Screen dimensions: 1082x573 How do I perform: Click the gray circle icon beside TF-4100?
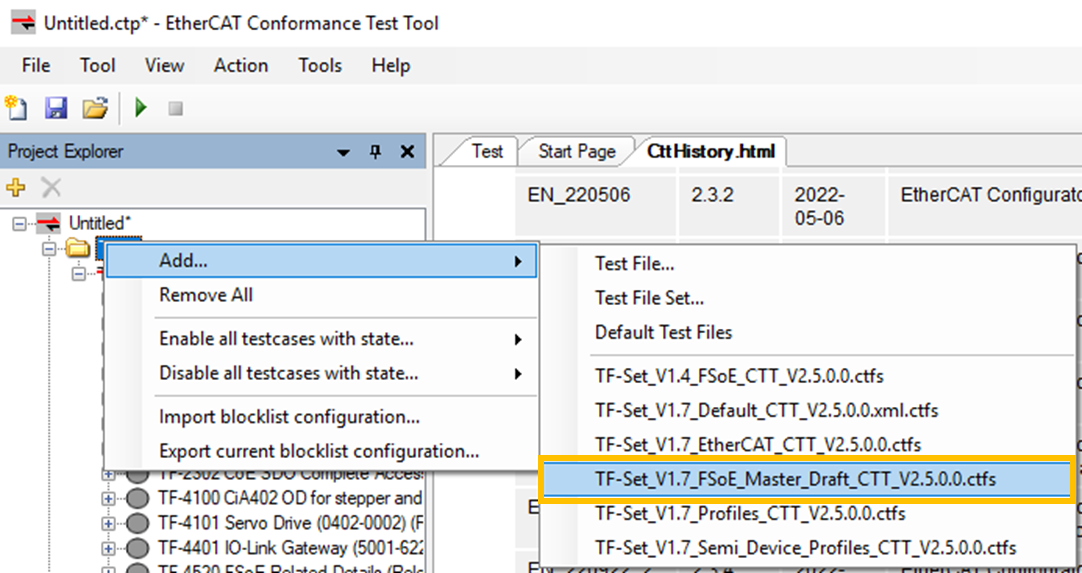[x=138, y=498]
